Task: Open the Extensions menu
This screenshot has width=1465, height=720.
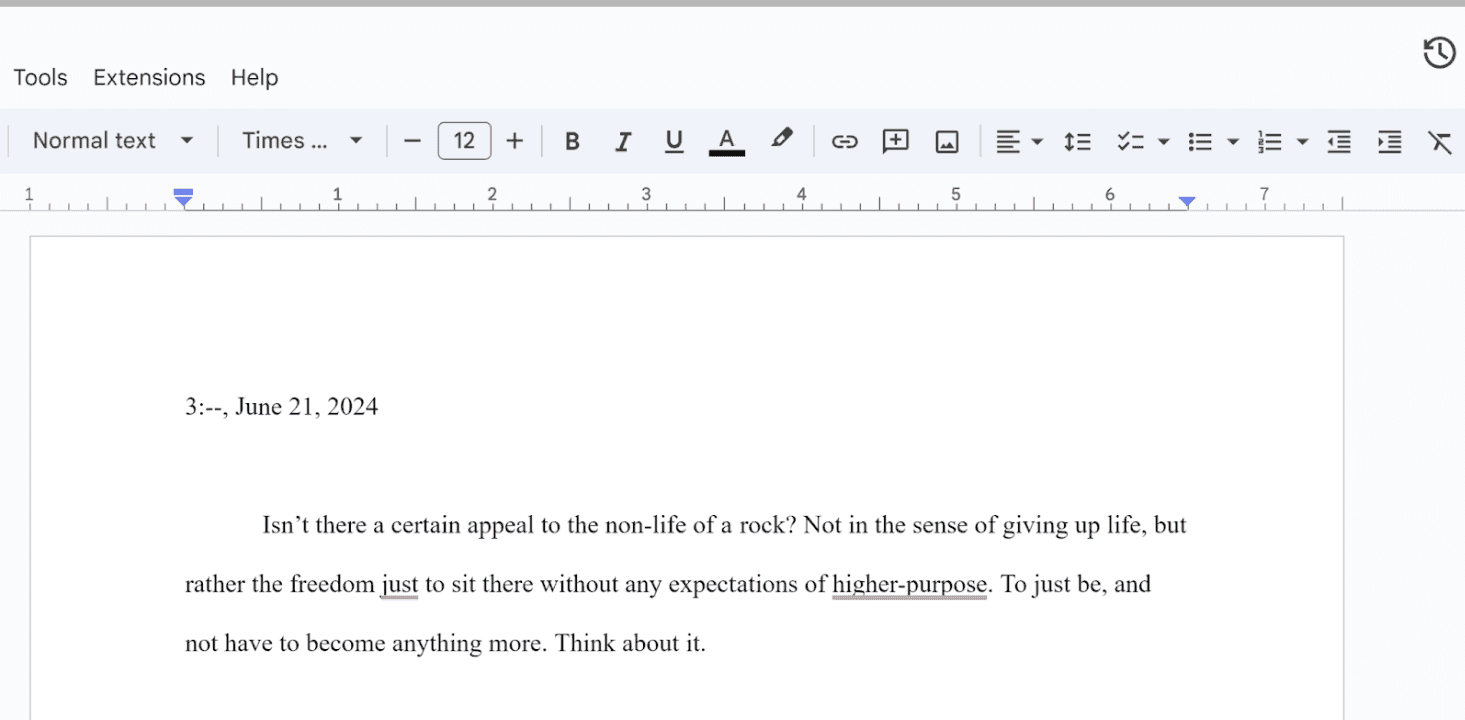Action: pos(149,77)
